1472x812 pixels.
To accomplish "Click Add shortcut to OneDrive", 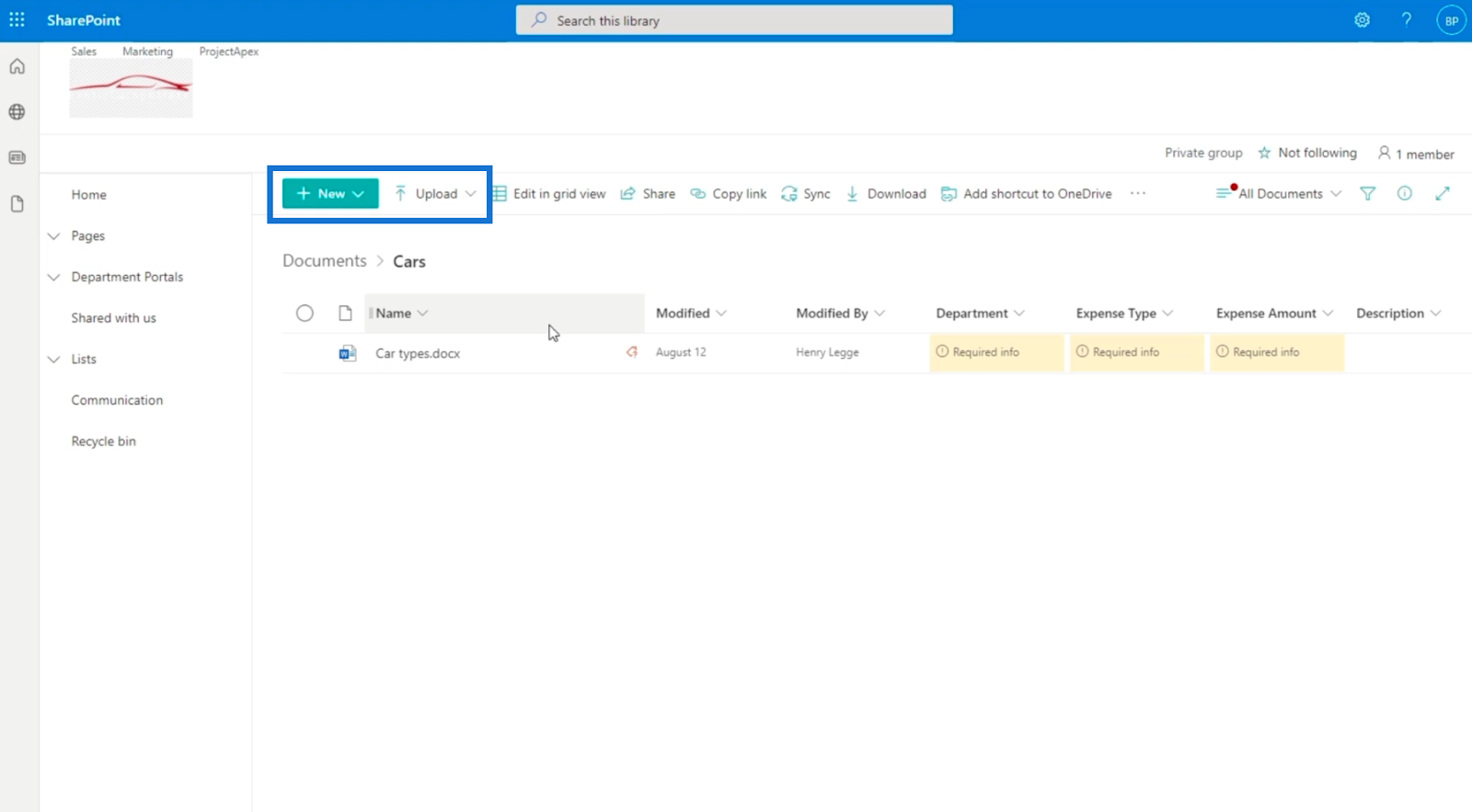I will [x=1027, y=193].
